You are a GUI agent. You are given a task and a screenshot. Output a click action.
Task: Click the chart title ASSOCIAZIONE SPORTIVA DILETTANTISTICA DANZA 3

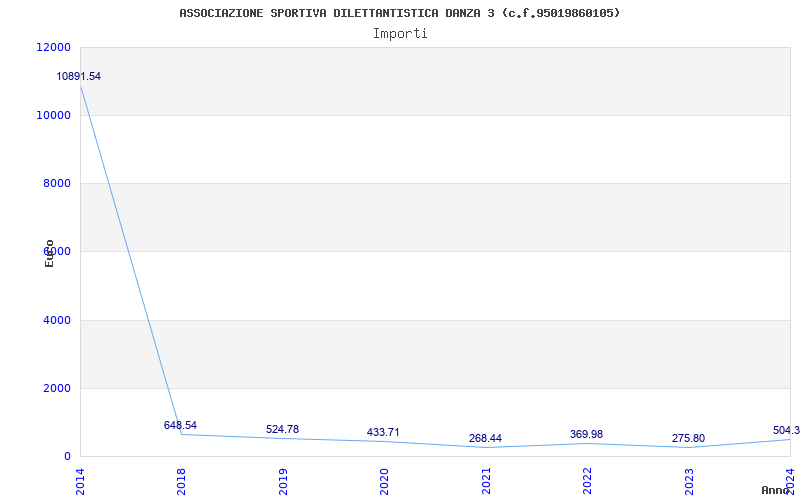click(400, 13)
